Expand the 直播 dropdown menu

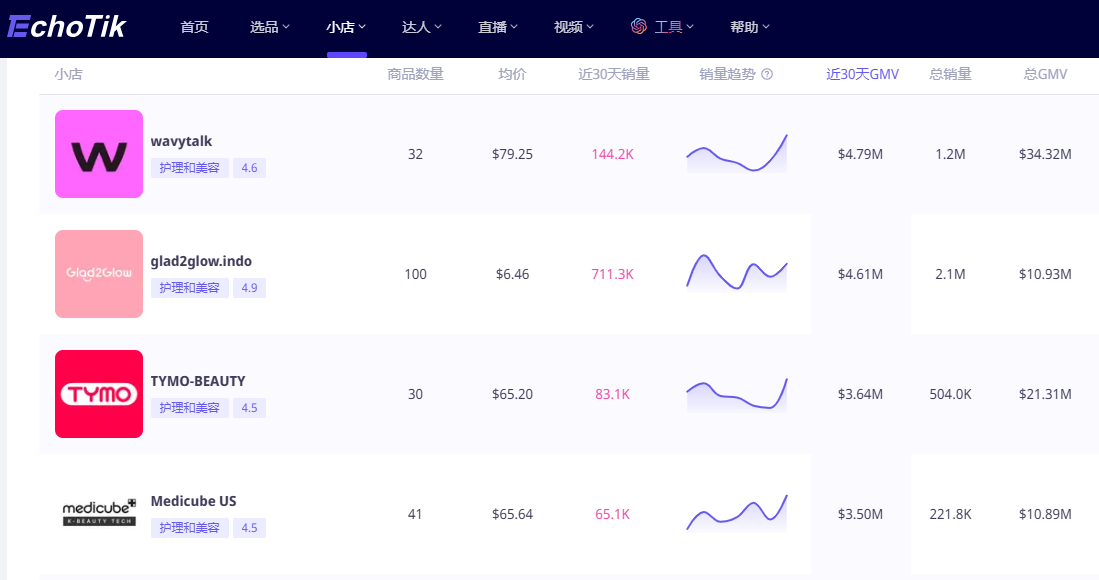tap(497, 27)
